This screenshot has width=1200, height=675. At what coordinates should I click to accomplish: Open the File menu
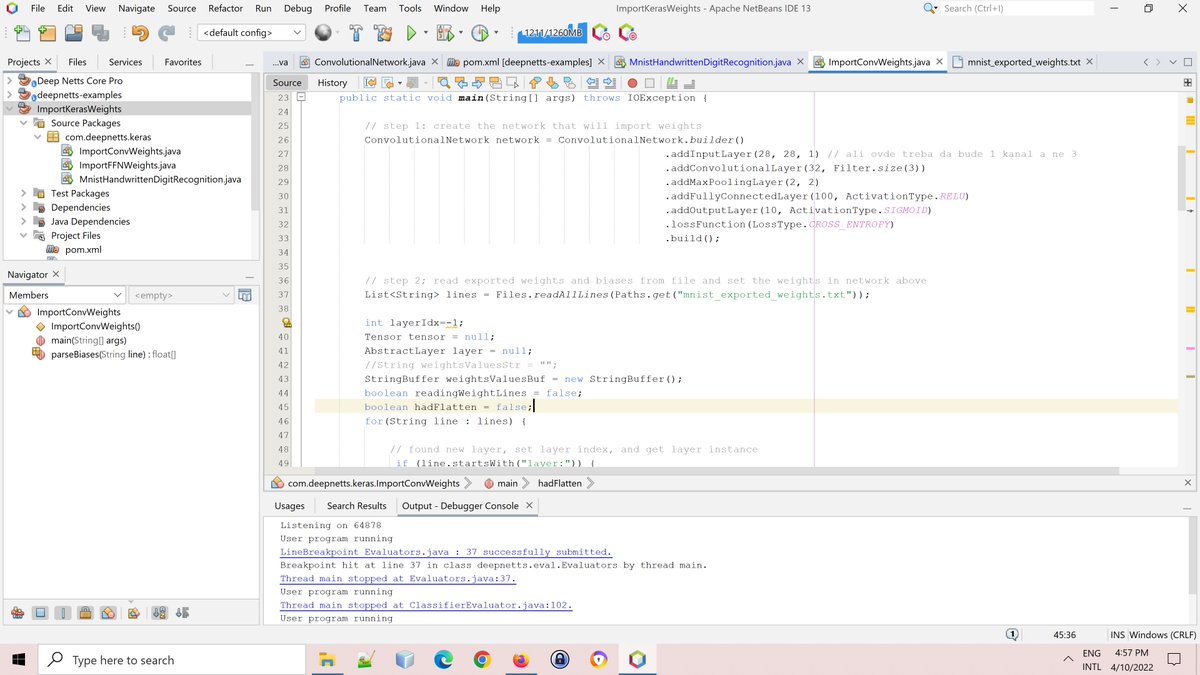point(38,8)
